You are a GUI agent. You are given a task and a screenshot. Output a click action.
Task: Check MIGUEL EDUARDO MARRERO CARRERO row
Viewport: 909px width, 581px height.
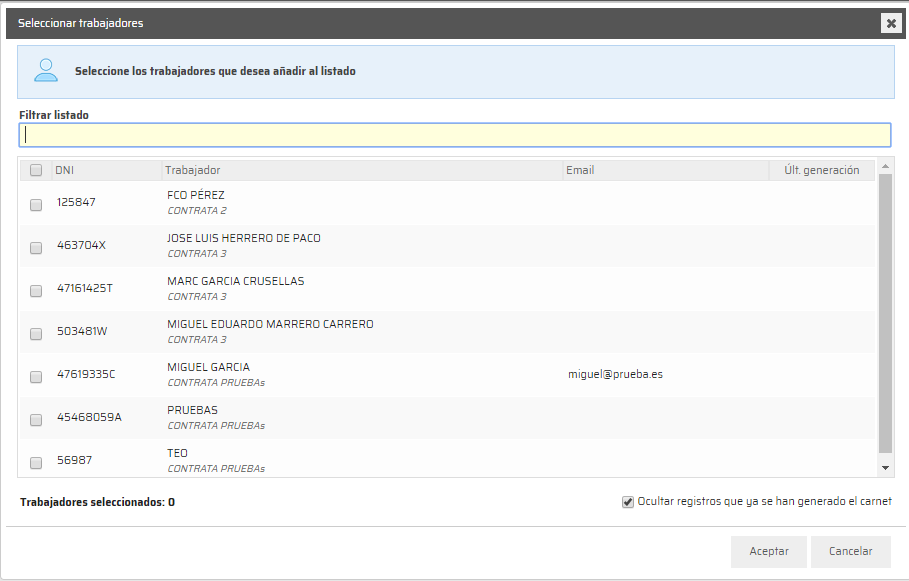(x=36, y=333)
